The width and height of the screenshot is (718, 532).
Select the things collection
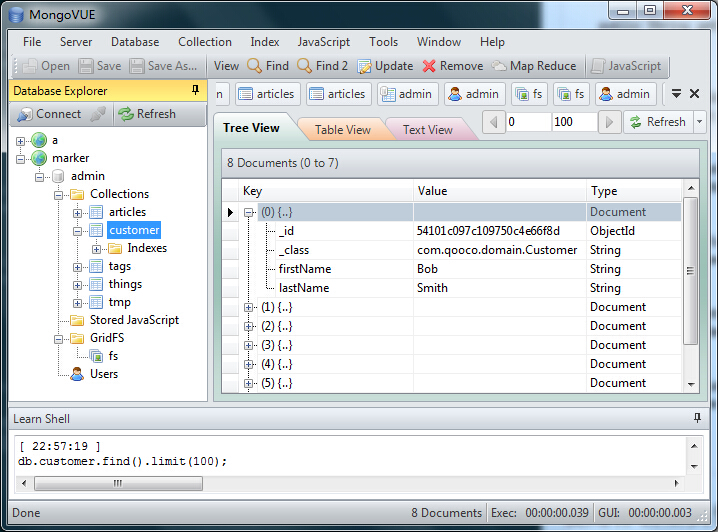coord(125,284)
